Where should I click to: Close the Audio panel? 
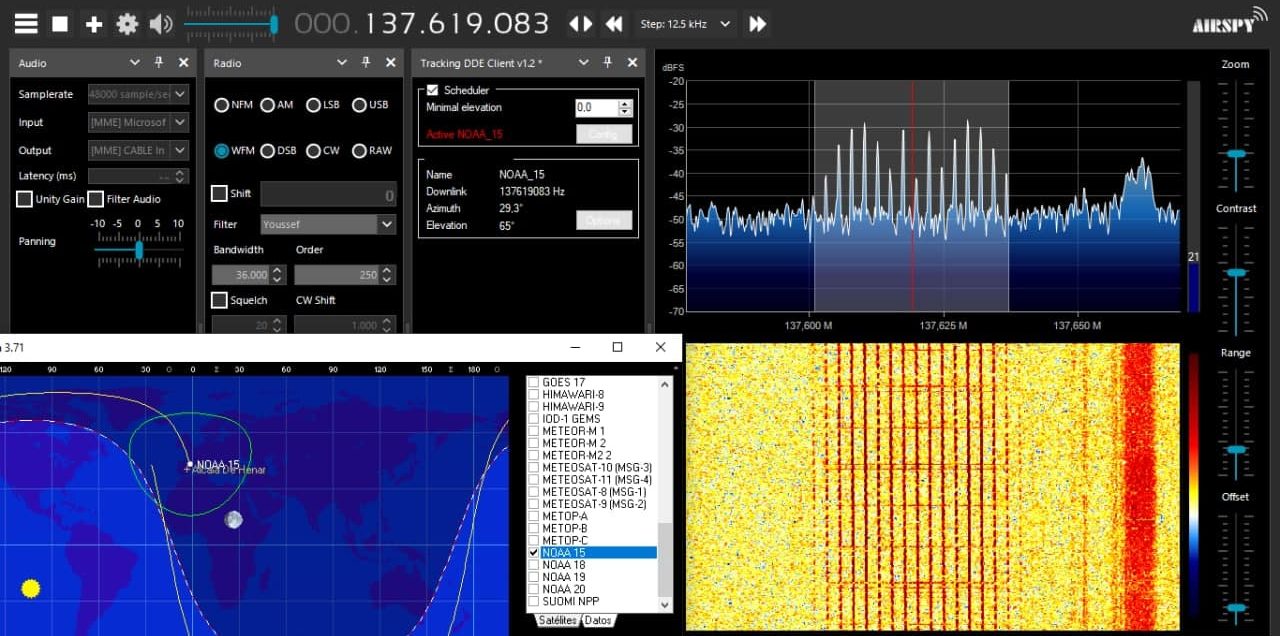pyautogui.click(x=183, y=62)
